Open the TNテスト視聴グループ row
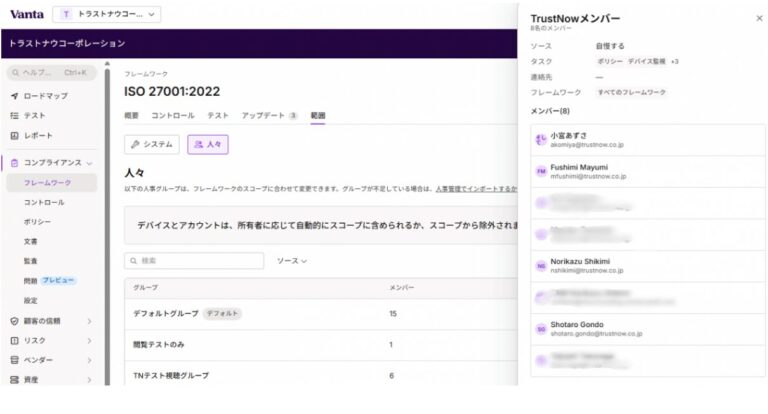This screenshot has height=414, width=768. [x=321, y=375]
